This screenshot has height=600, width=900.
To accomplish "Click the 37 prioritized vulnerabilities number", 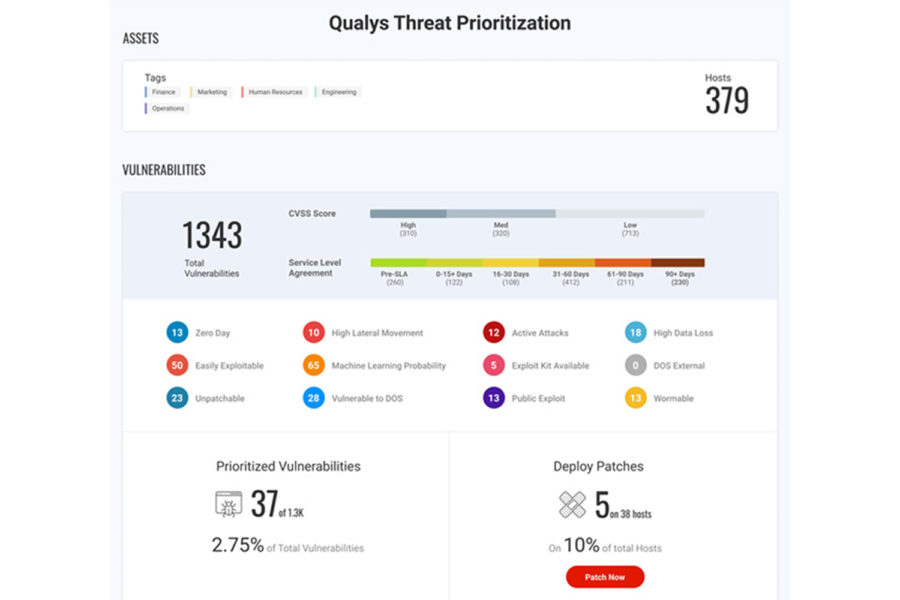I will tap(265, 504).
